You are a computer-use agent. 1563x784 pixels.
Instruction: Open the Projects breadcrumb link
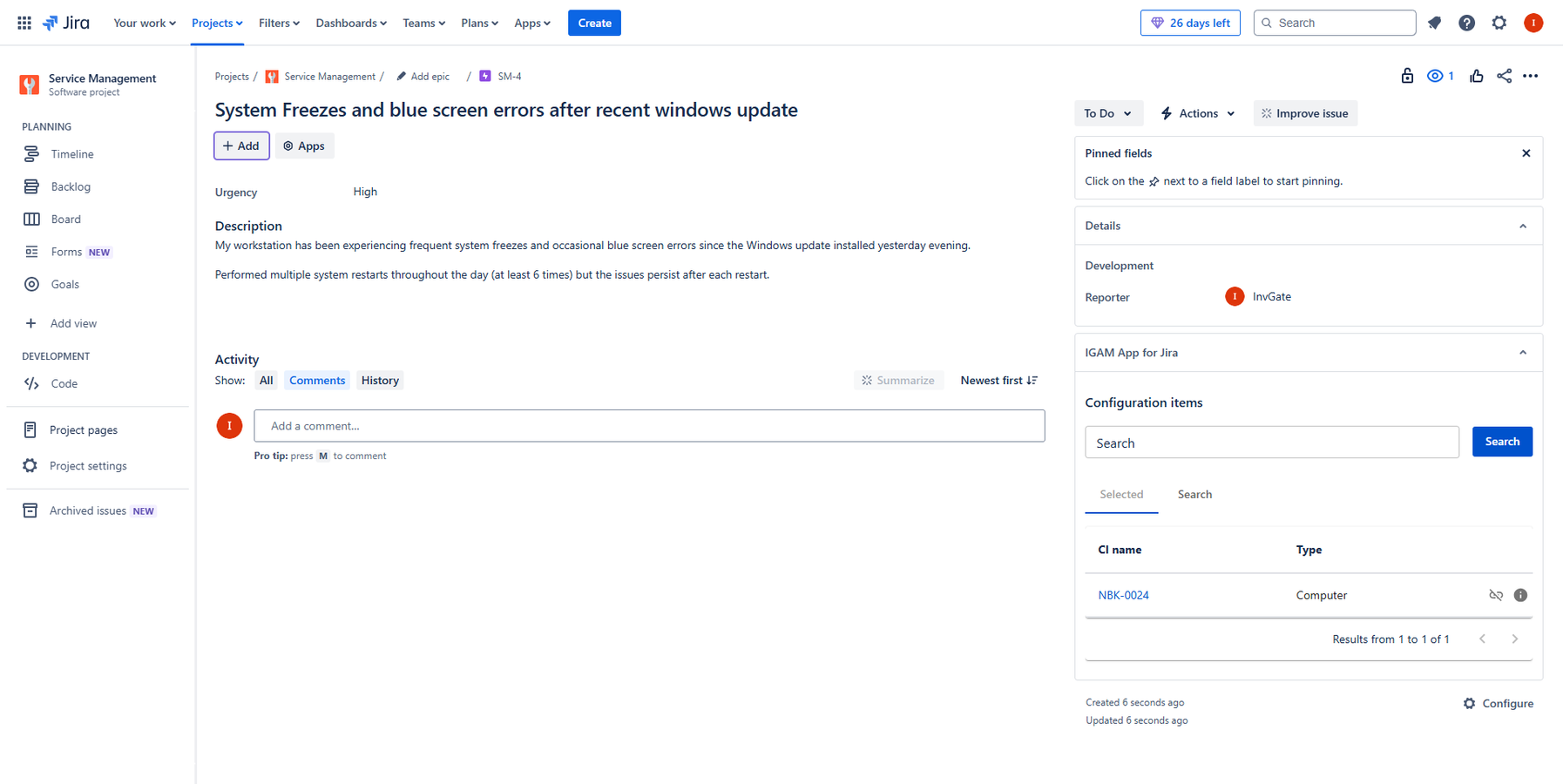[232, 77]
